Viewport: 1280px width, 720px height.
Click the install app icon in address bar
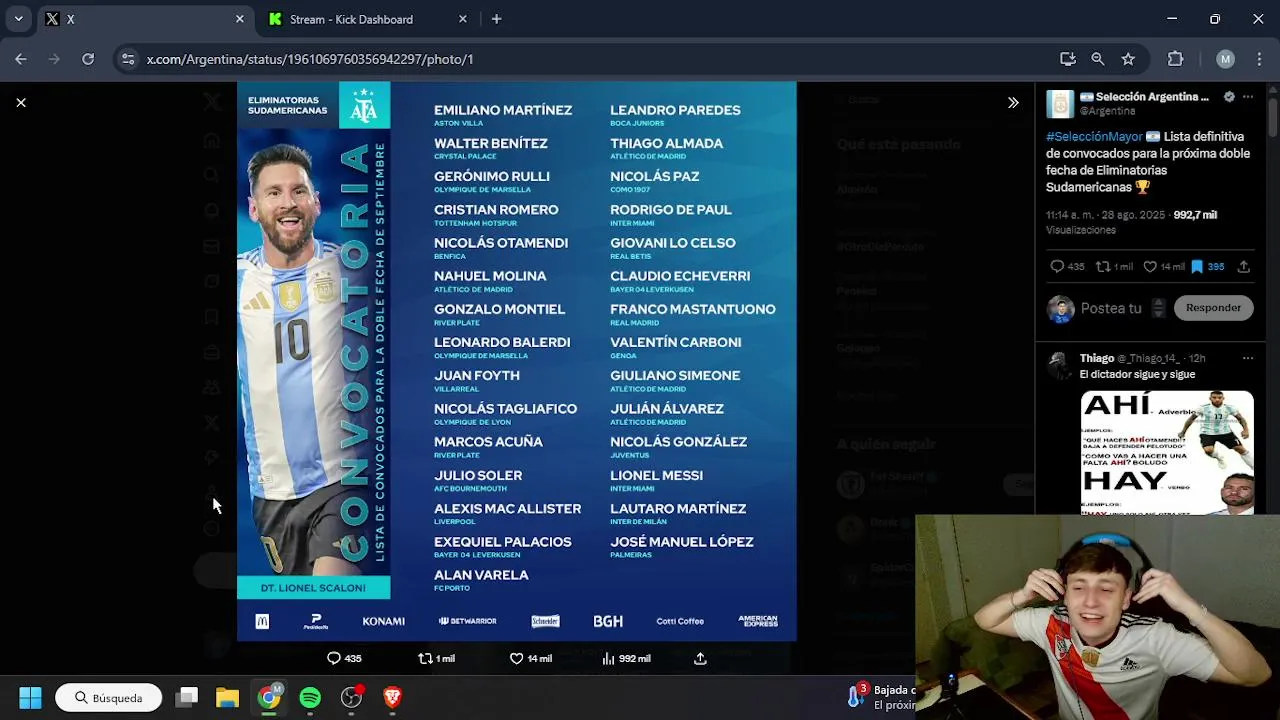(1068, 59)
